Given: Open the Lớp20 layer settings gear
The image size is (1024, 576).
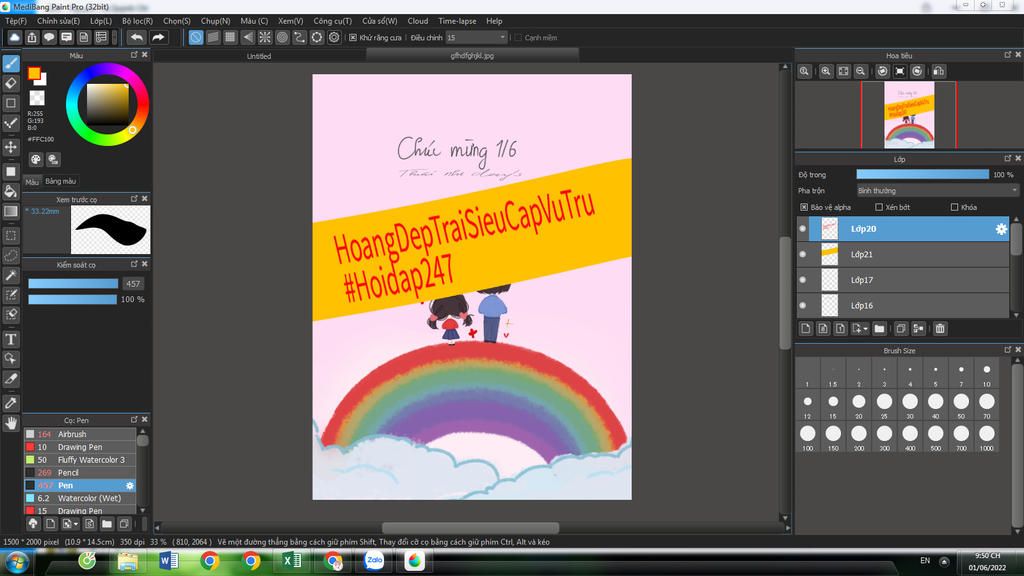Looking at the screenshot, I should [1000, 229].
